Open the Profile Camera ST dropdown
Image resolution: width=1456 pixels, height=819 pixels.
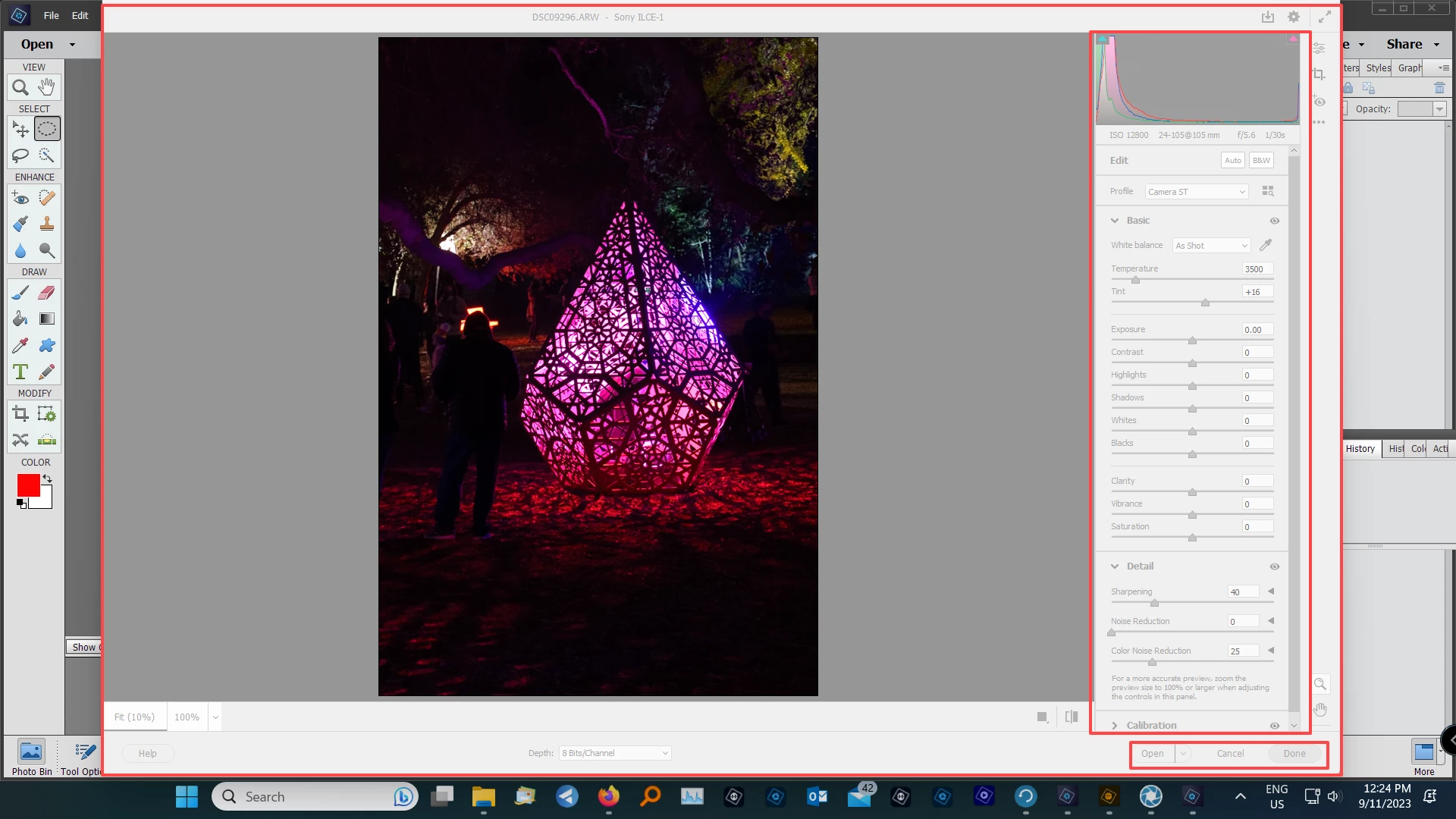click(x=1196, y=192)
